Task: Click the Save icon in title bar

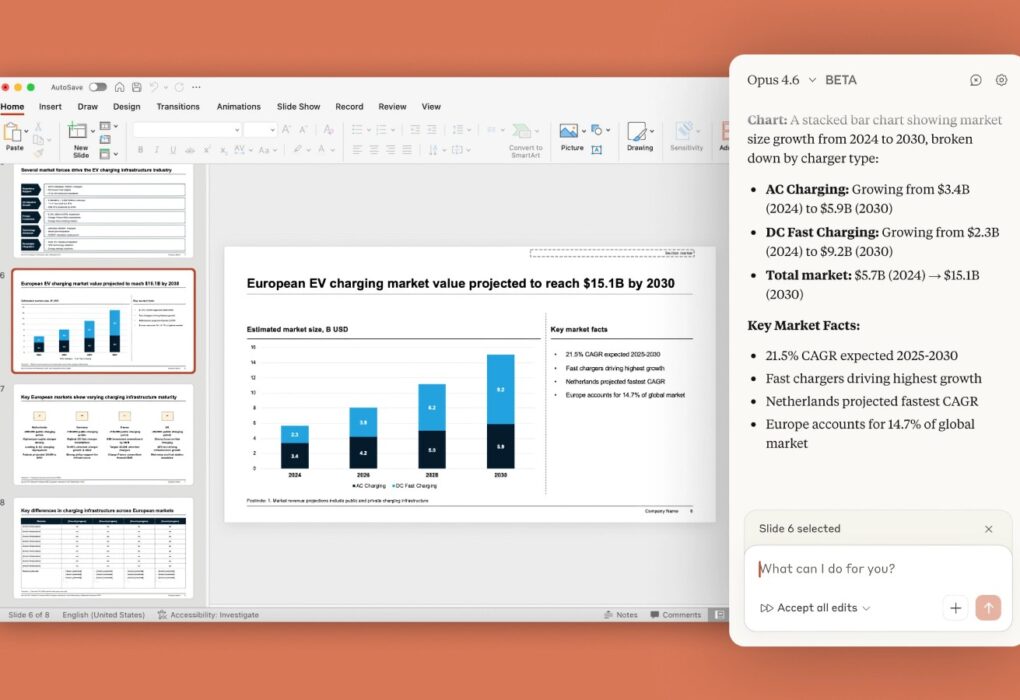Action: [x=136, y=87]
